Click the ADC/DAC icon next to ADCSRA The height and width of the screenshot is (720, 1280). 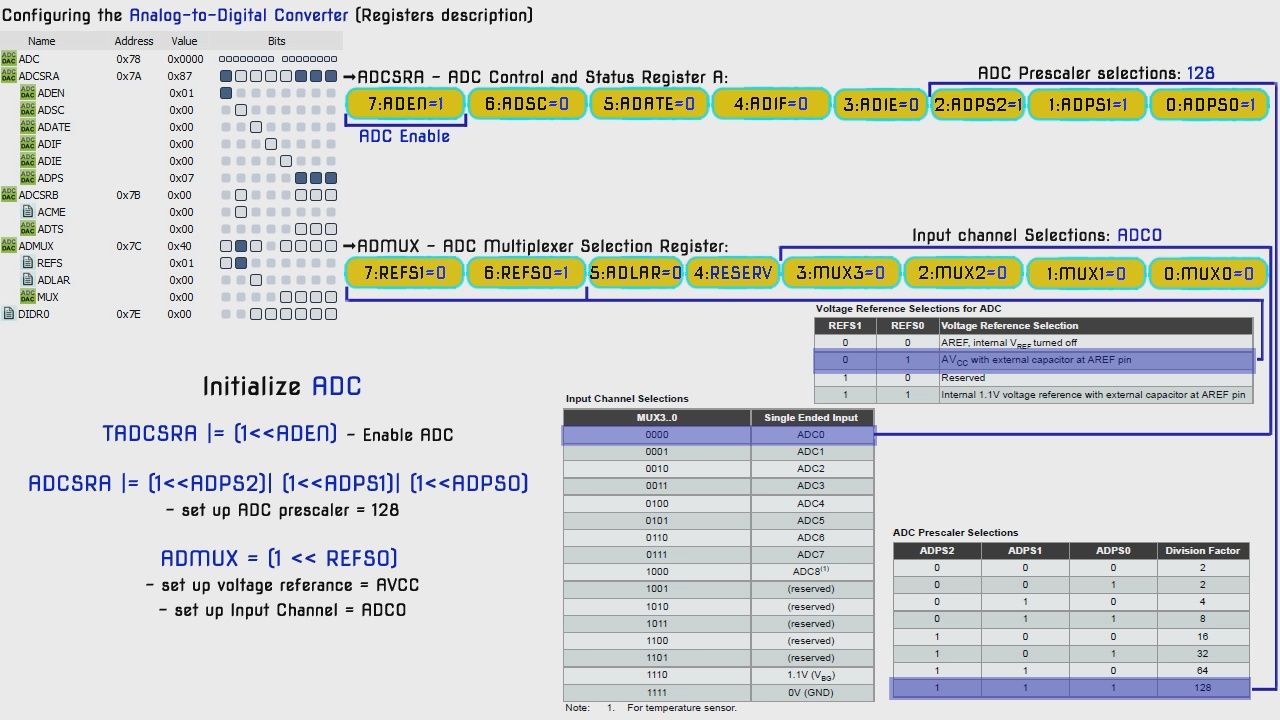click(x=9, y=76)
